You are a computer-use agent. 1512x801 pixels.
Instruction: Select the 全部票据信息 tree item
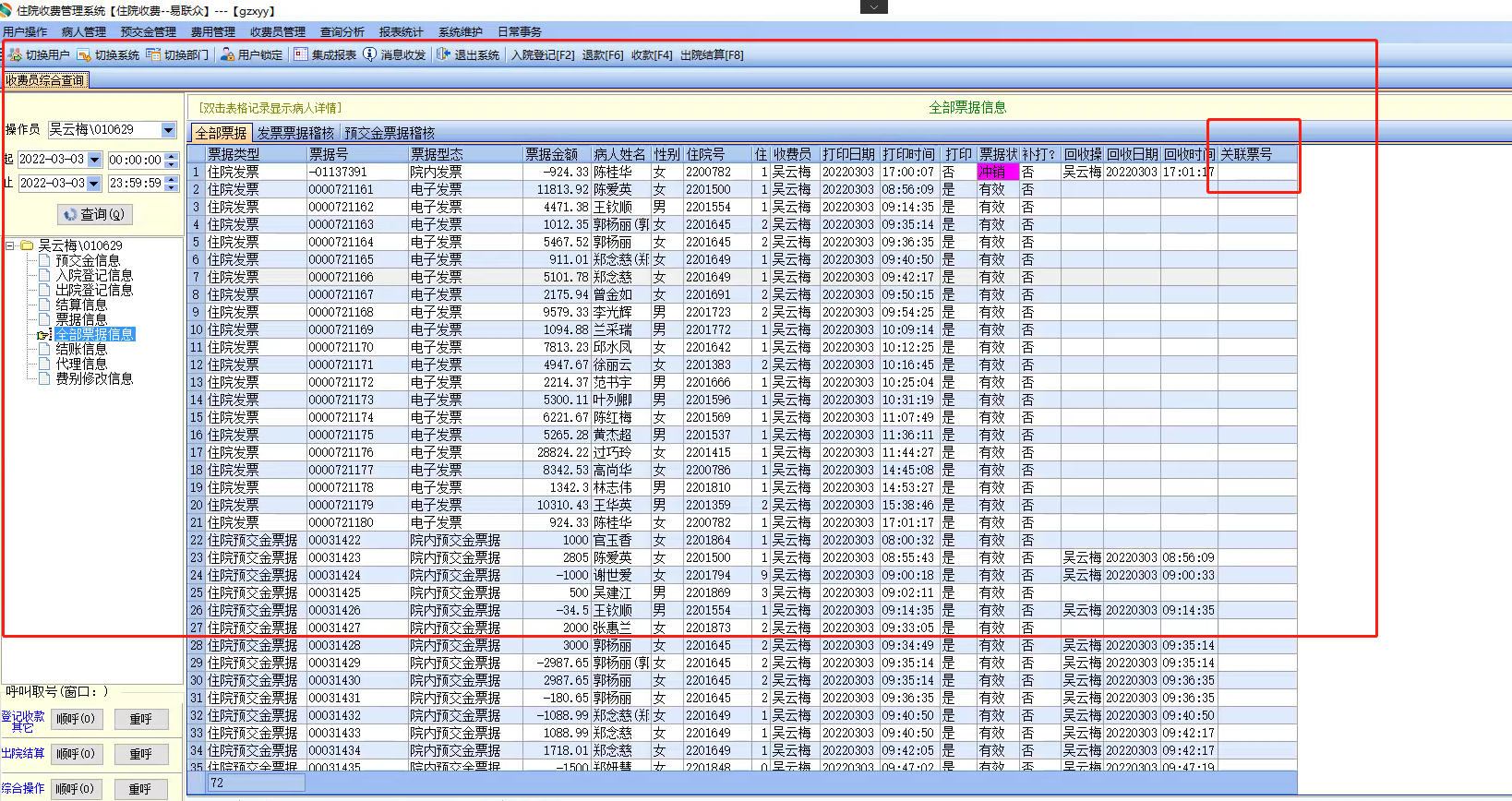[95, 334]
